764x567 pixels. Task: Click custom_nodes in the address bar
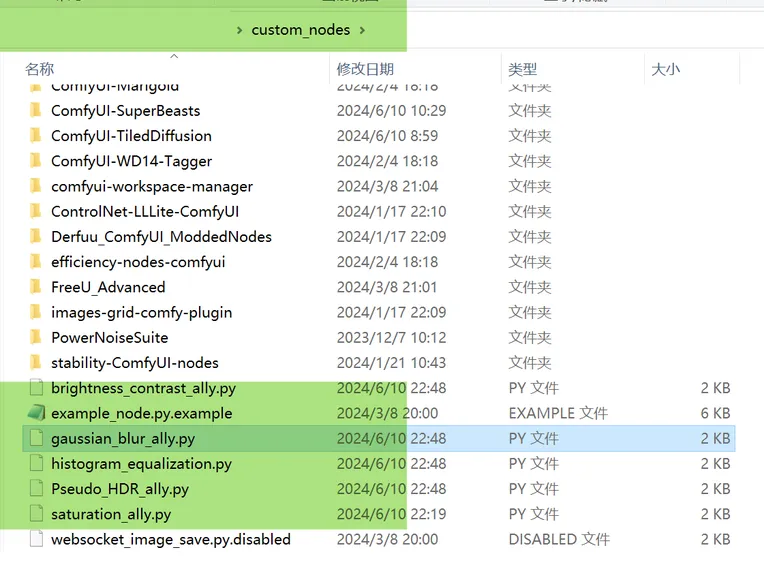click(x=300, y=30)
